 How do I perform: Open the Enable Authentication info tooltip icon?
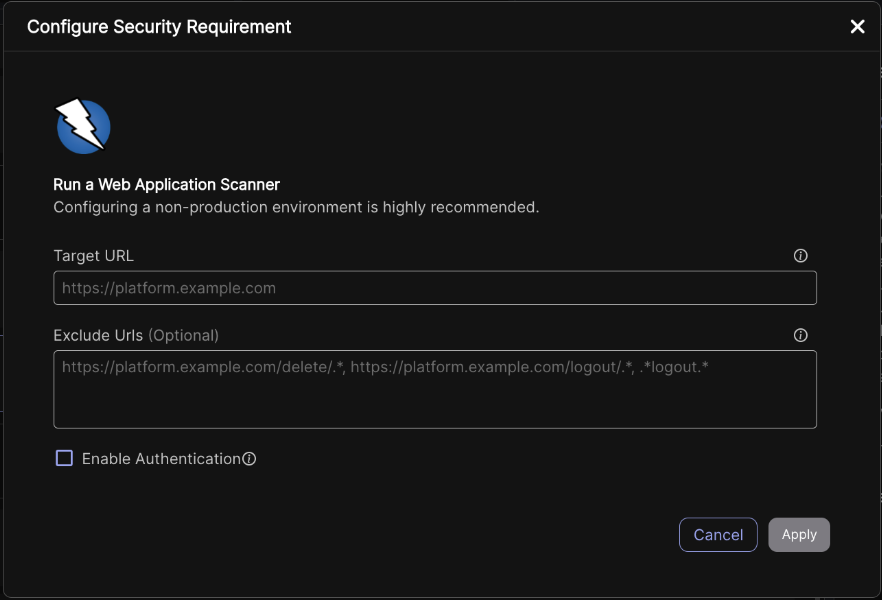pyautogui.click(x=250, y=459)
